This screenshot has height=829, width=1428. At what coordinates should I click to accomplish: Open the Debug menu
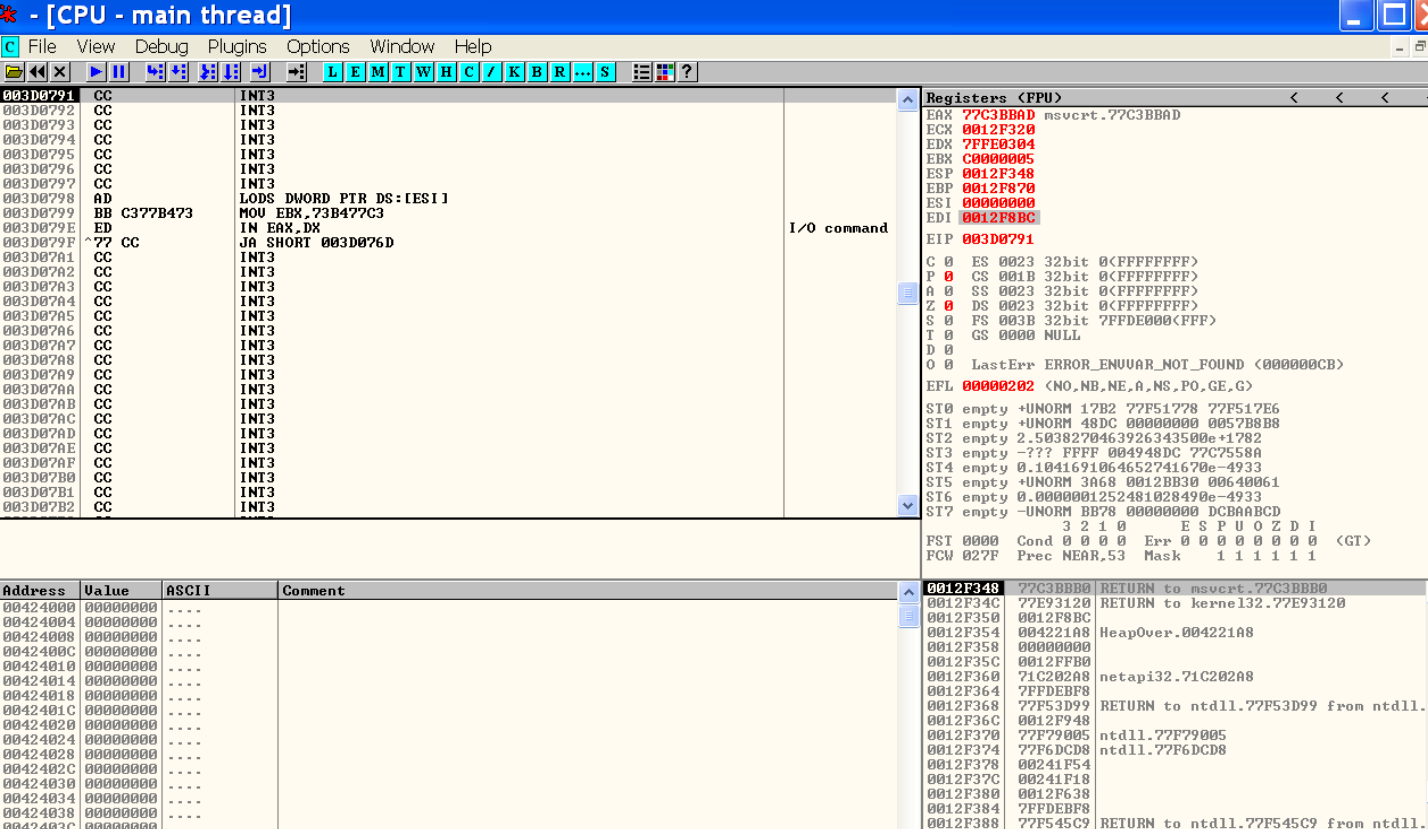(x=161, y=47)
